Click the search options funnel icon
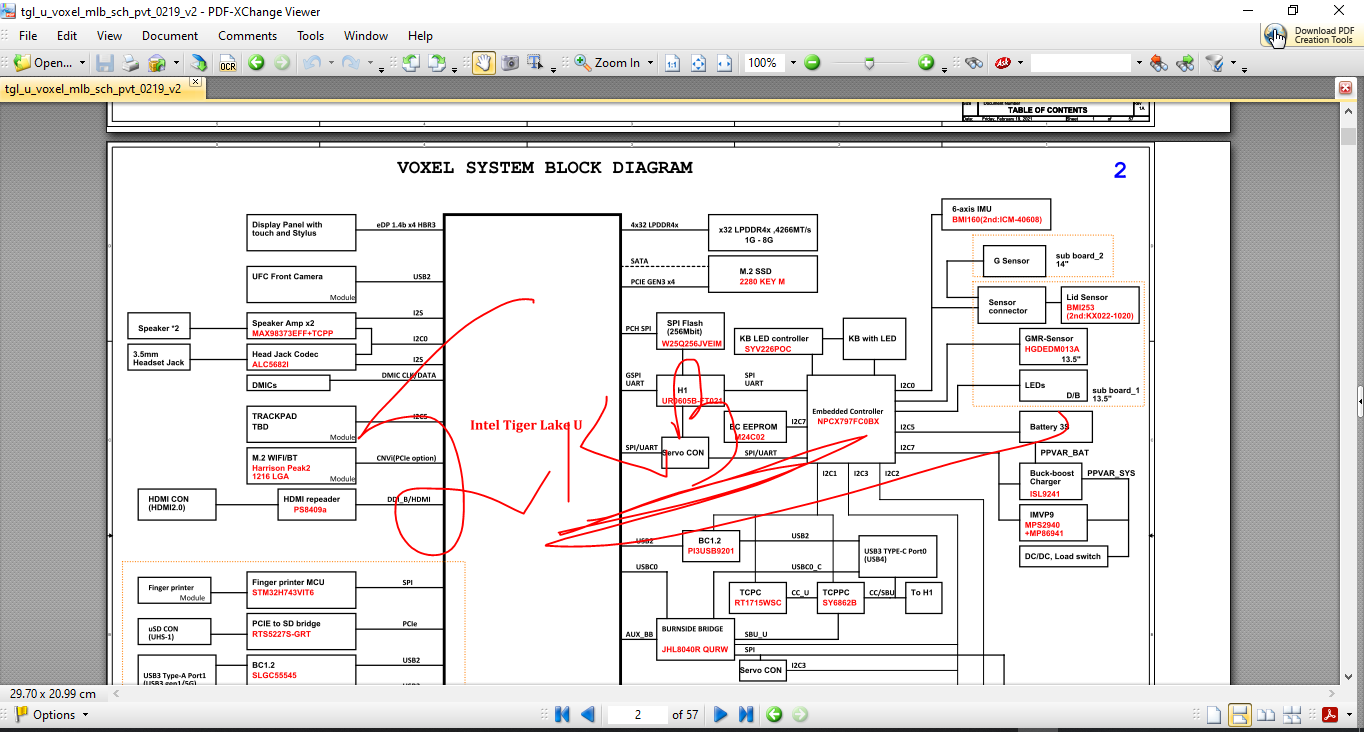Viewport: 1364px width, 732px height. [x=1215, y=62]
